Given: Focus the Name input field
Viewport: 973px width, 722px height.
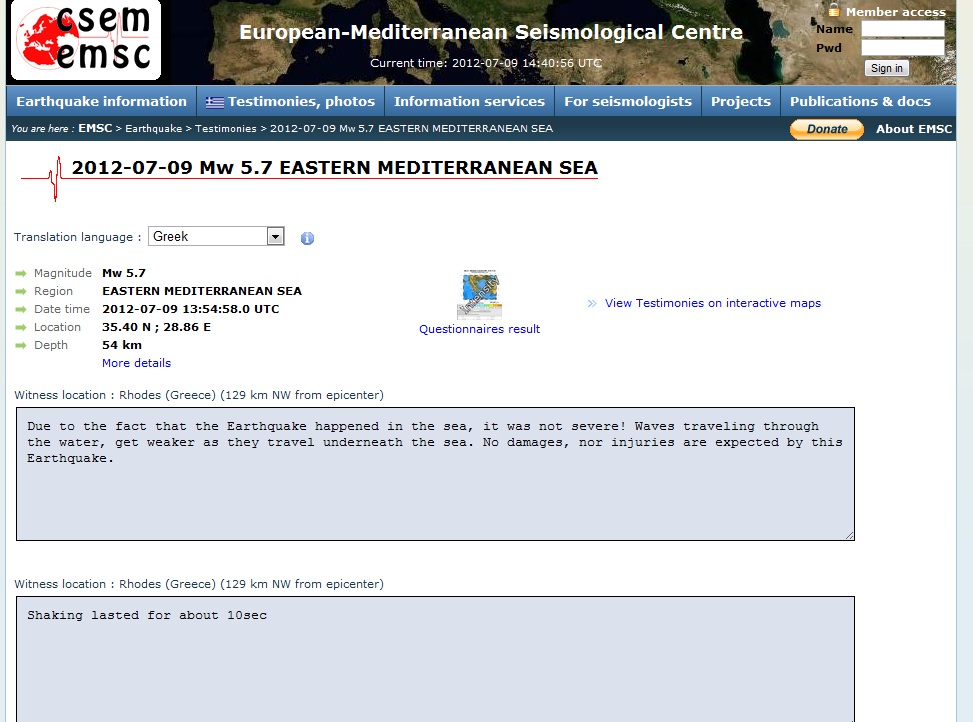Looking at the screenshot, I should point(902,29).
